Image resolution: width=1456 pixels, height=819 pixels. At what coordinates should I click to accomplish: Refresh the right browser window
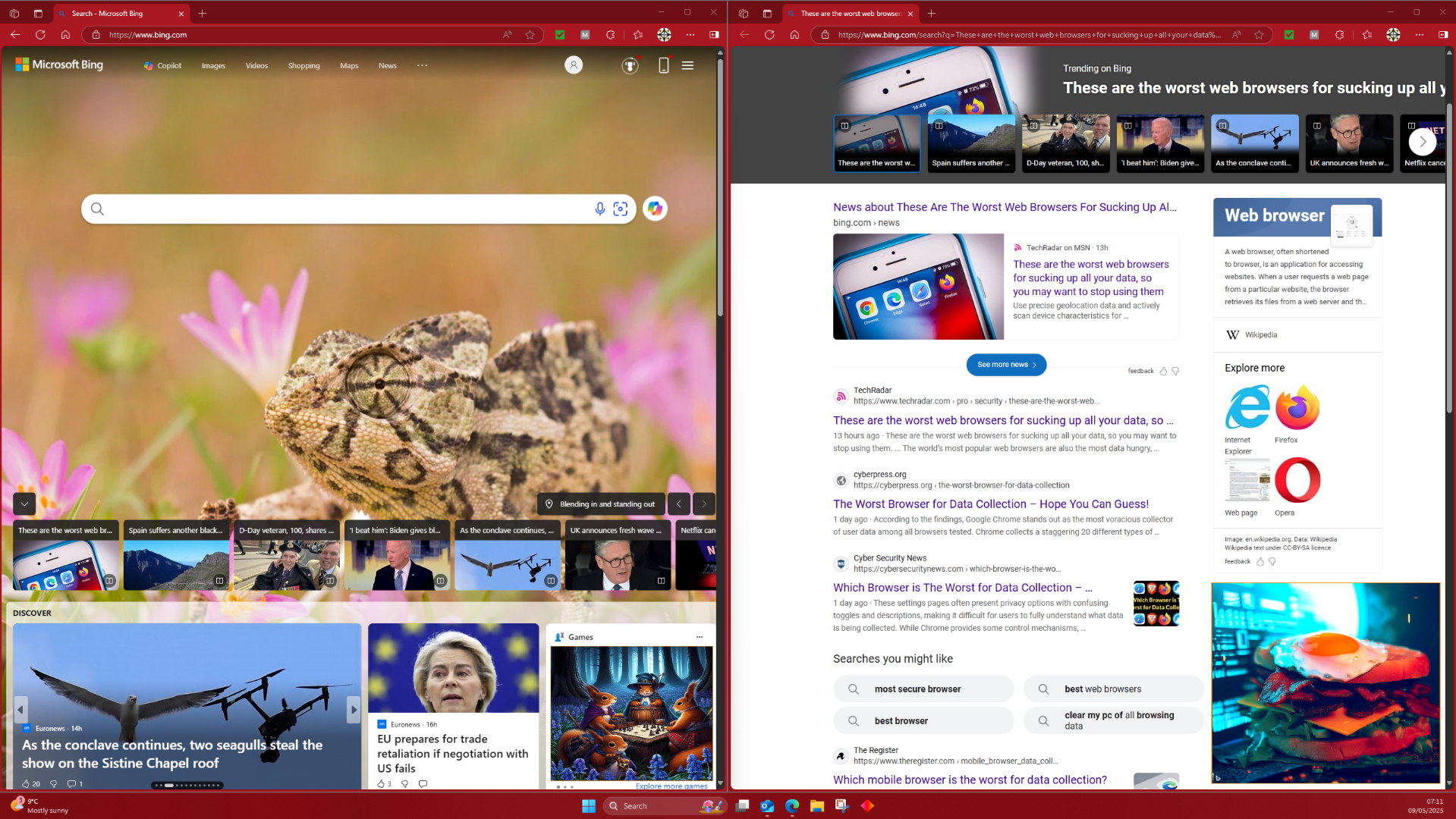click(x=769, y=35)
